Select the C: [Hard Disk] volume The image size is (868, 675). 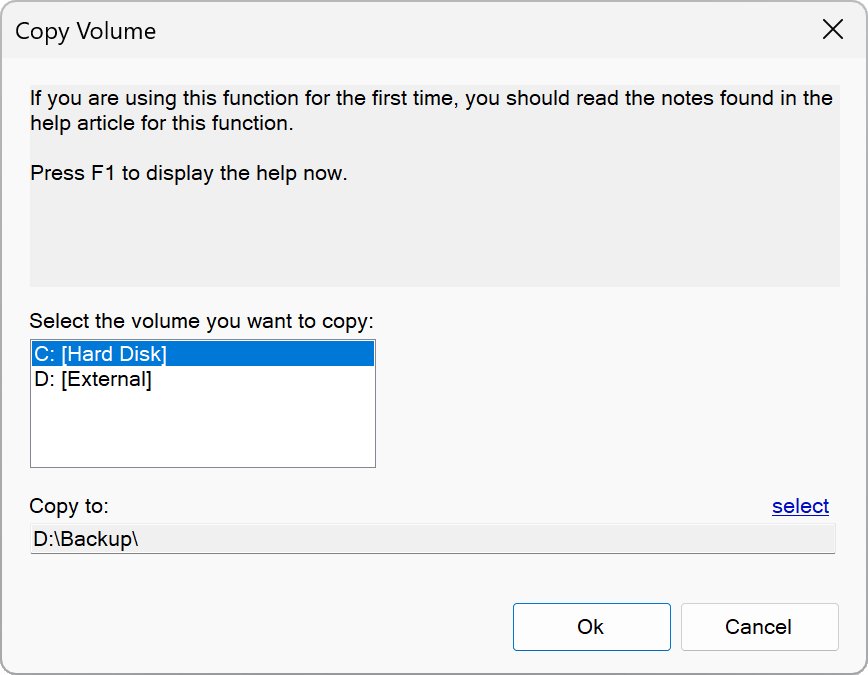(100, 353)
